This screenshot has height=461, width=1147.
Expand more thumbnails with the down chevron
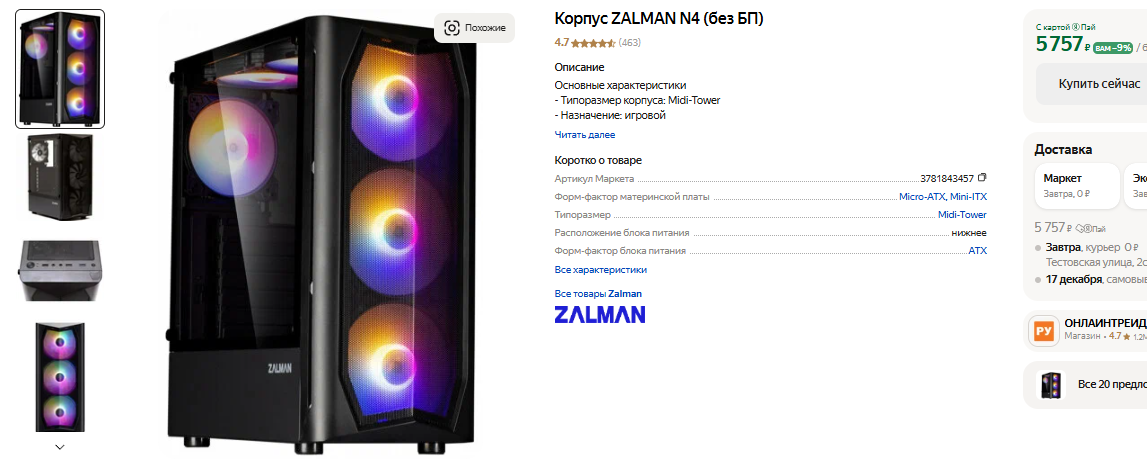60,447
